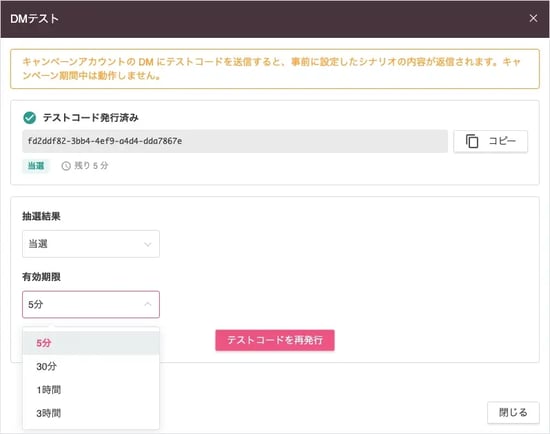Choose 30分 from the expiry list
Screen dimensions: 550x434
click(91, 367)
